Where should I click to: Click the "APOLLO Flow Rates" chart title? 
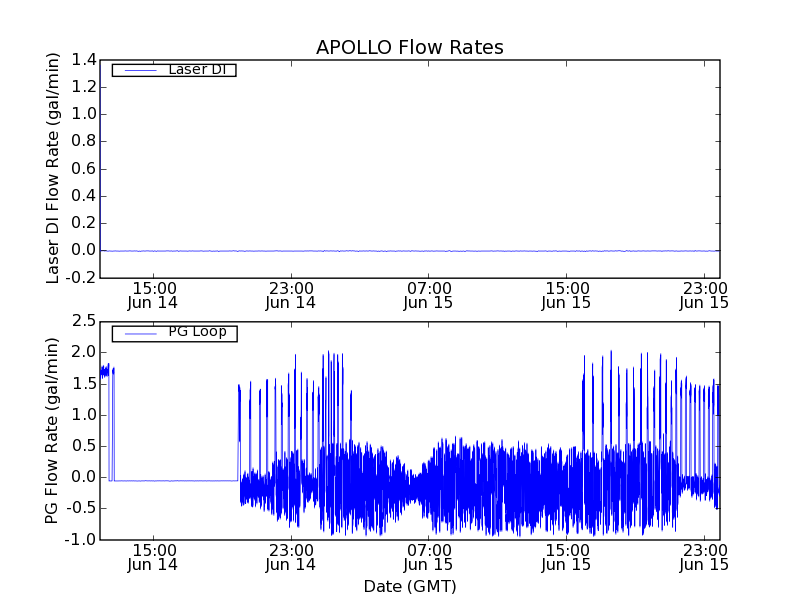[409, 47]
